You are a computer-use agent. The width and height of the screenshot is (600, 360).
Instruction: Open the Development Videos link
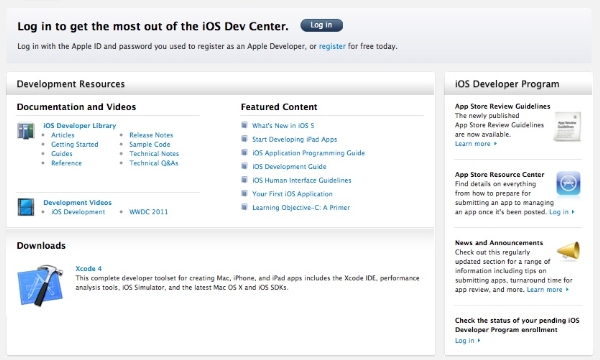(77, 202)
